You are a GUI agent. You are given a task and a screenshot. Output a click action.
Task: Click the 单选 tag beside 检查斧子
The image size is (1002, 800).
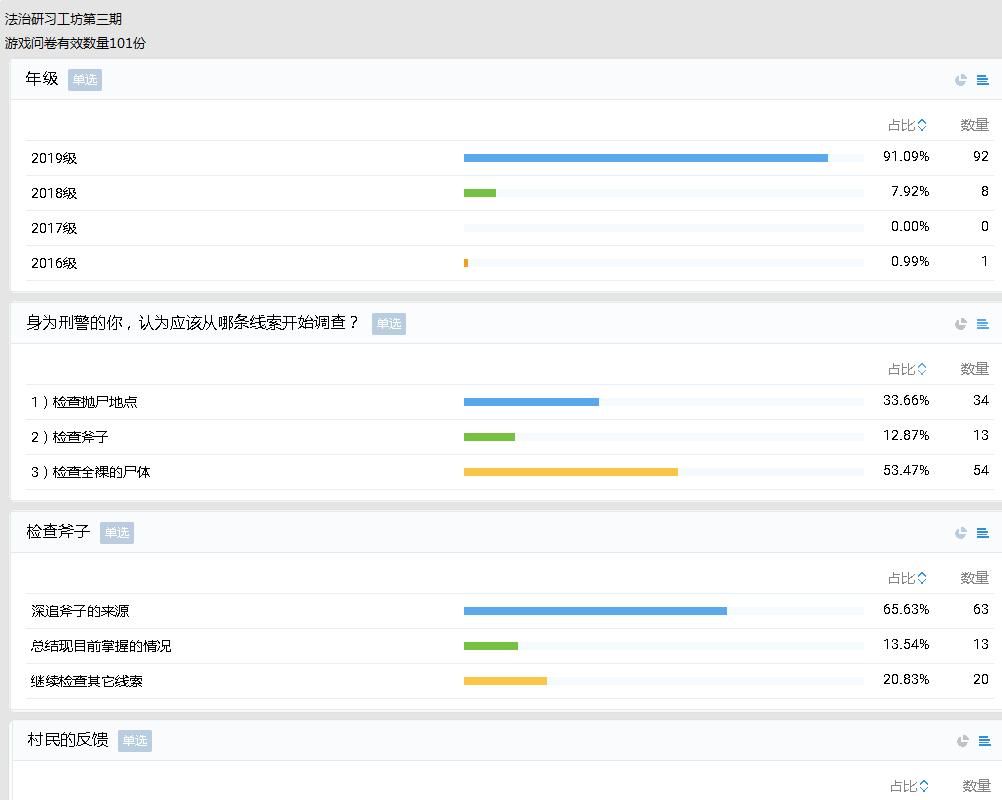[117, 533]
